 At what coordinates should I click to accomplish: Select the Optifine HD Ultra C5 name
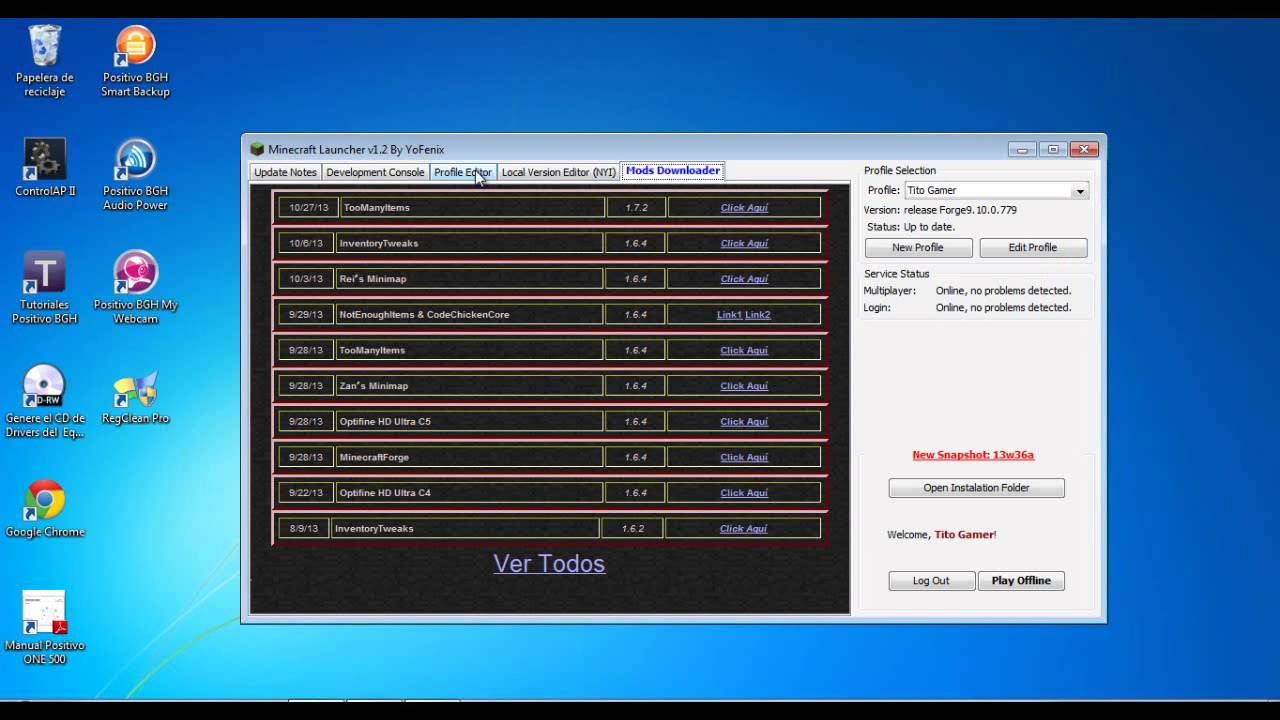coord(385,422)
